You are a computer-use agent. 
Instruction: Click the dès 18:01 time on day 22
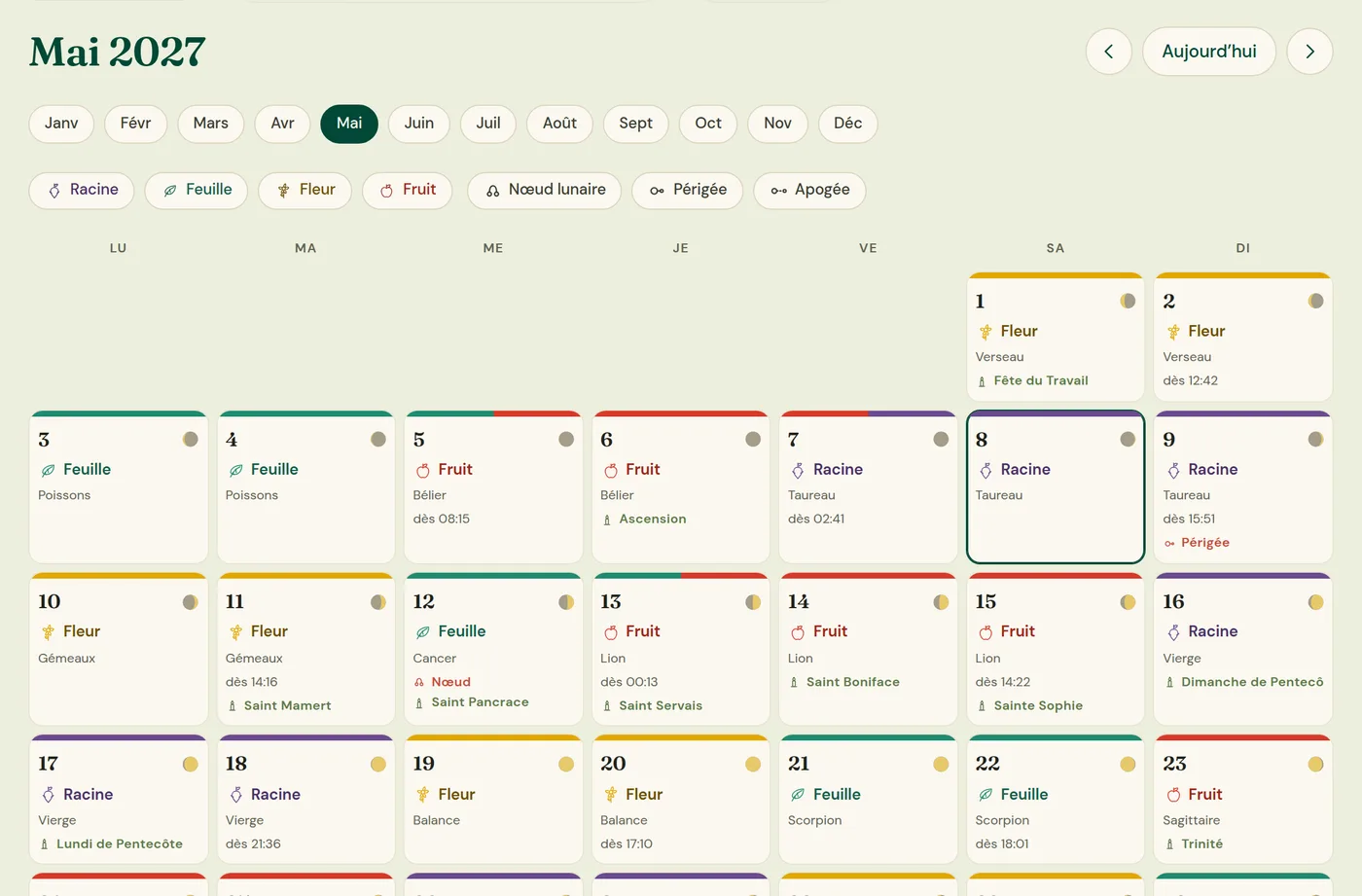coord(1002,844)
